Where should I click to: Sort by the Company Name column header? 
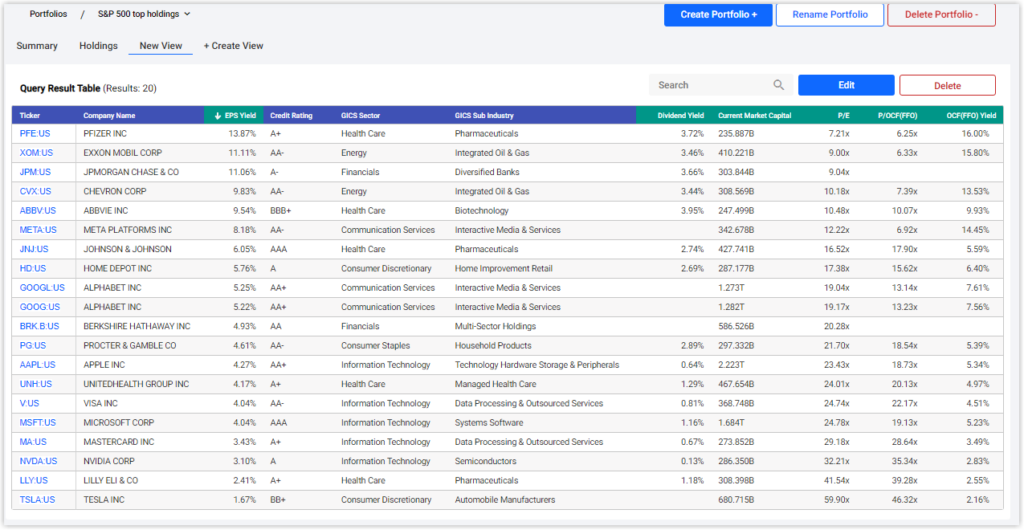(109, 116)
